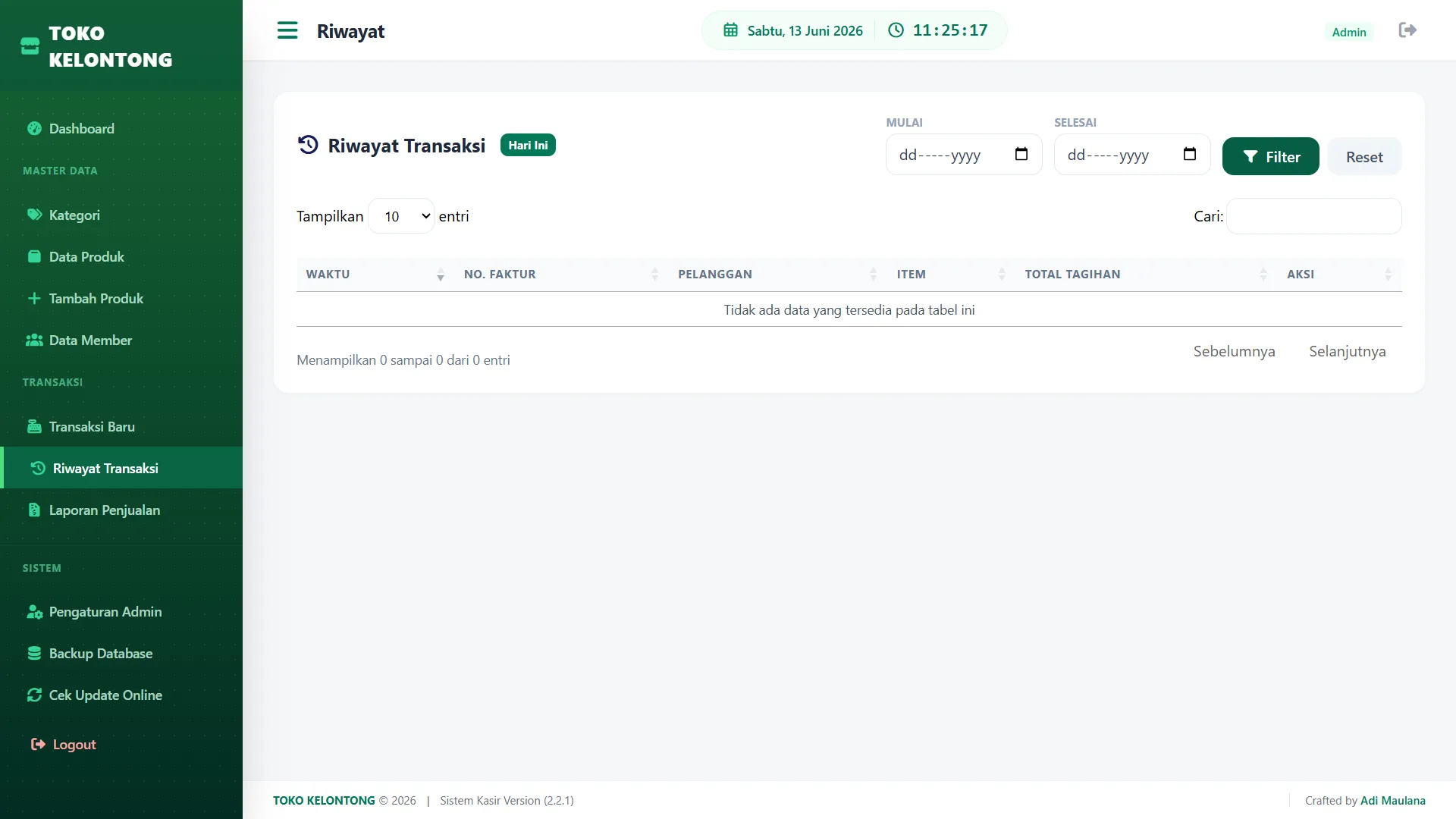The height and width of the screenshot is (819, 1456).
Task: Apply the date Filter button
Action: pyautogui.click(x=1271, y=156)
